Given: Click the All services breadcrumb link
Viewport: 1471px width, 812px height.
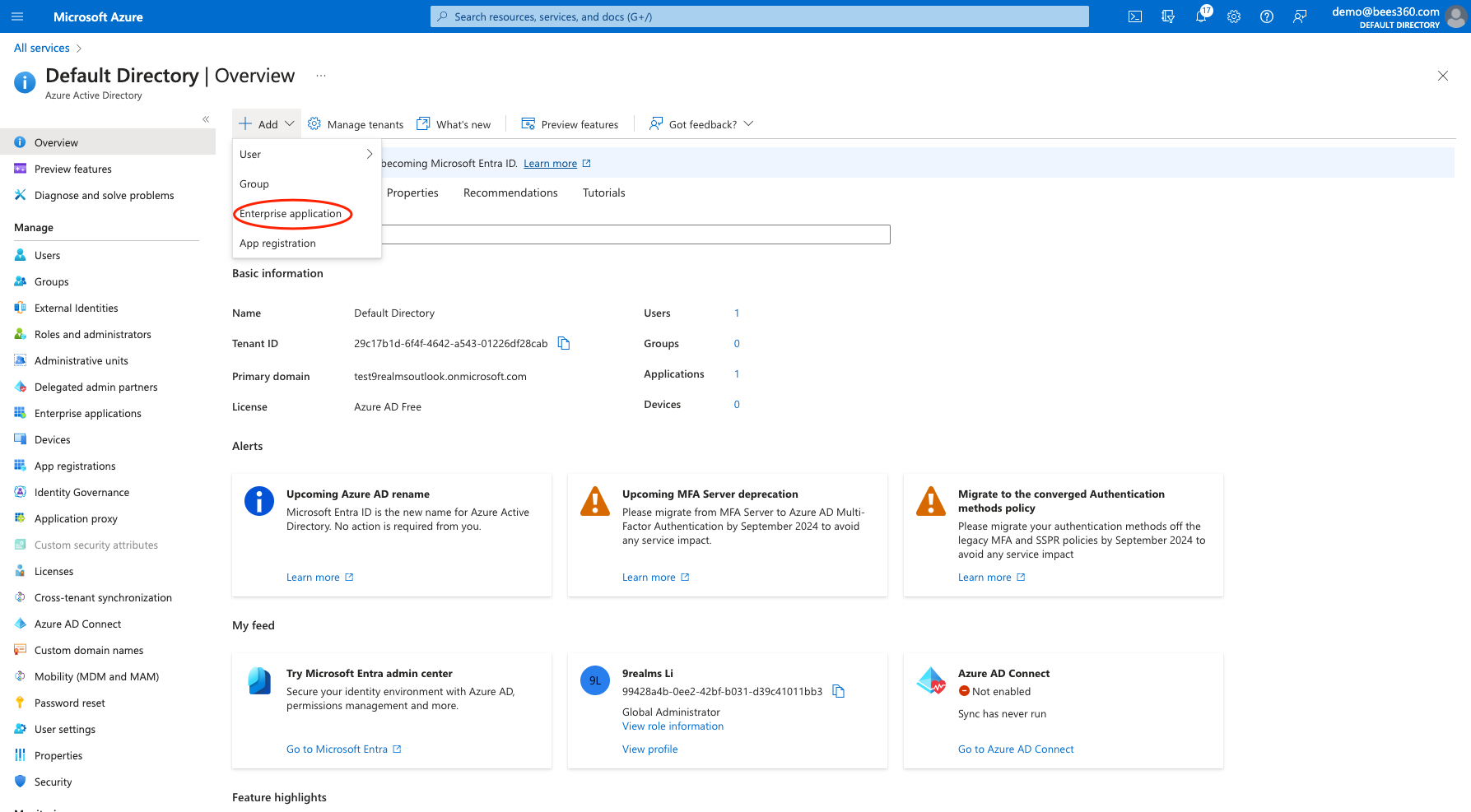Looking at the screenshot, I should click(x=42, y=48).
